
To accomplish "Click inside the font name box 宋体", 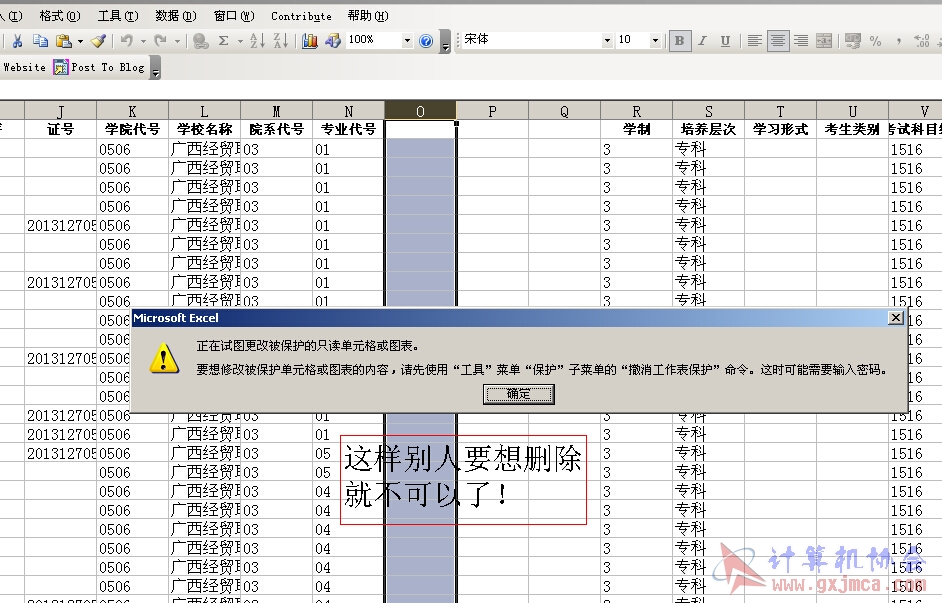I will coord(532,40).
